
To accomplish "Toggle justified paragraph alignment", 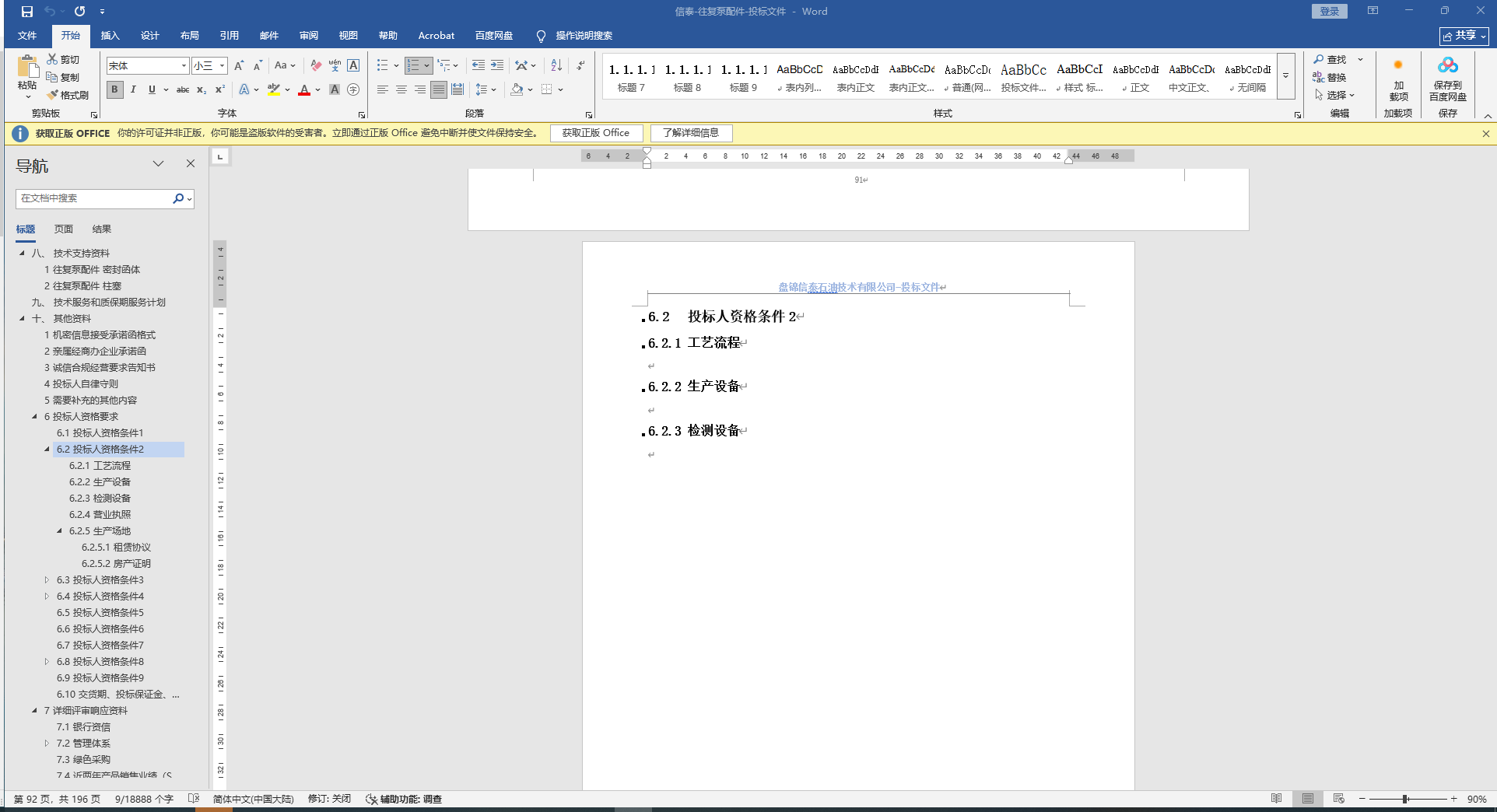I will 439,90.
